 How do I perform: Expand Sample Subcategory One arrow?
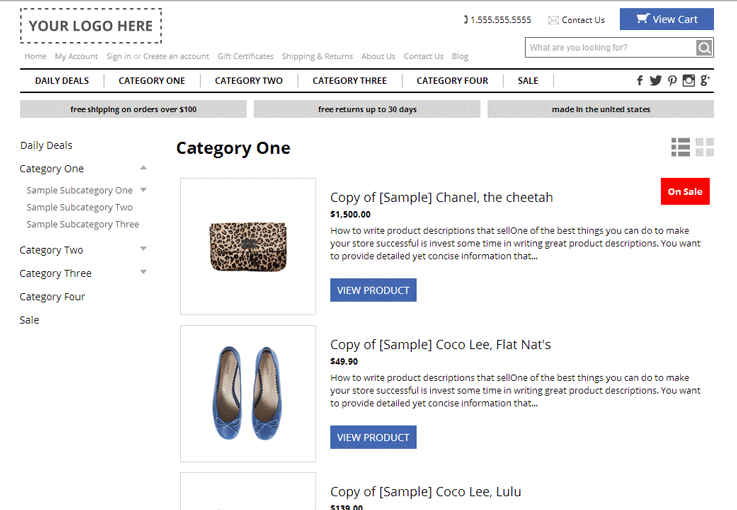click(144, 190)
